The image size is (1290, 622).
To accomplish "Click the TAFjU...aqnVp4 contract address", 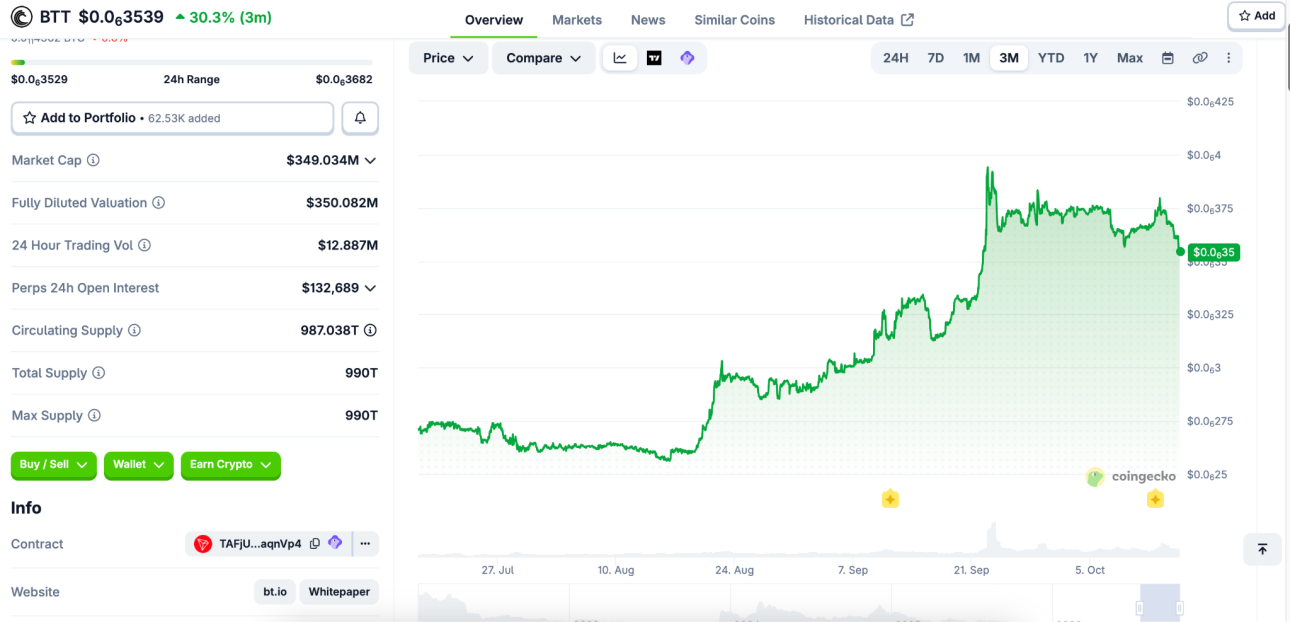I will click(x=260, y=544).
